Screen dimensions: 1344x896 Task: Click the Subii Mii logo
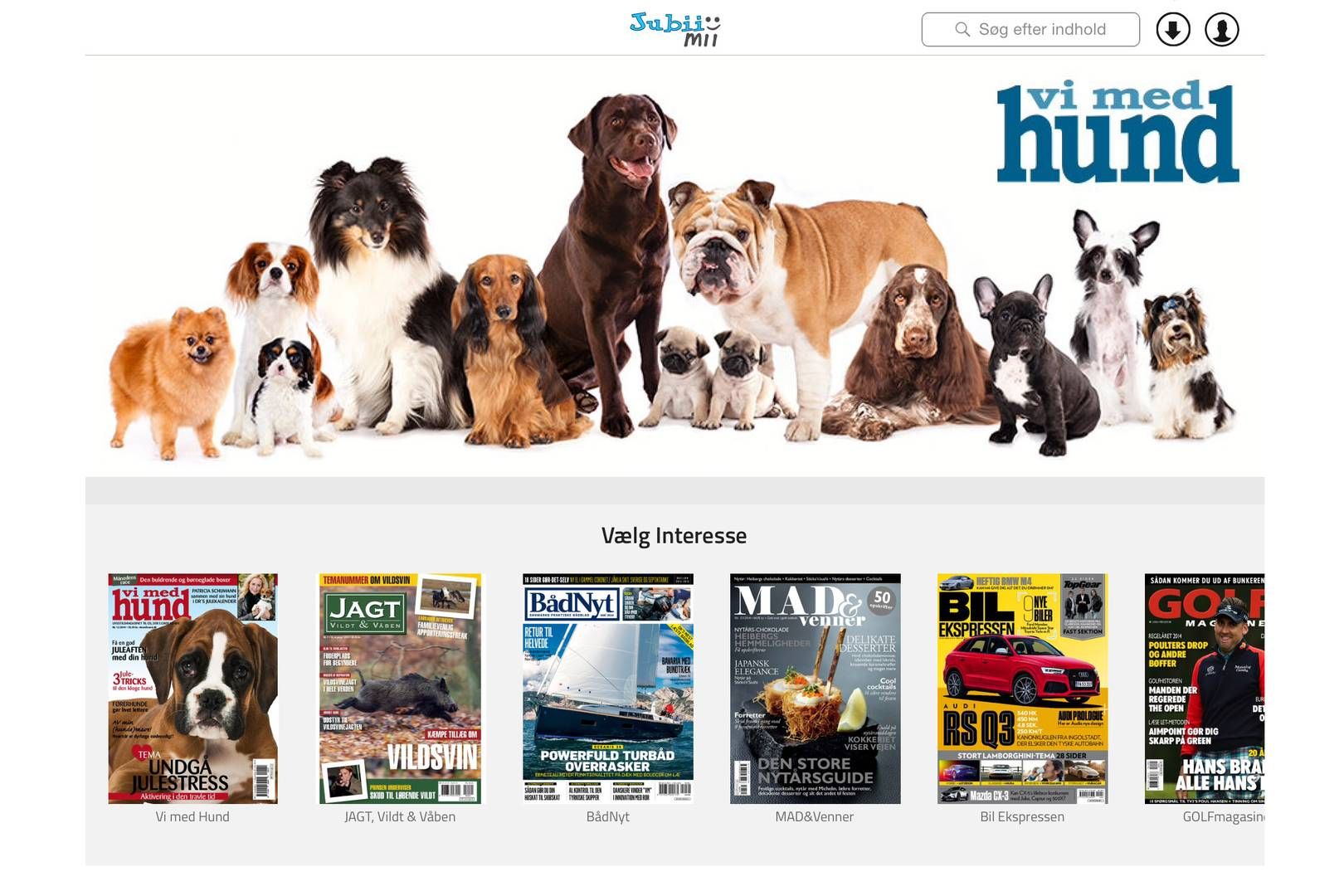[674, 29]
